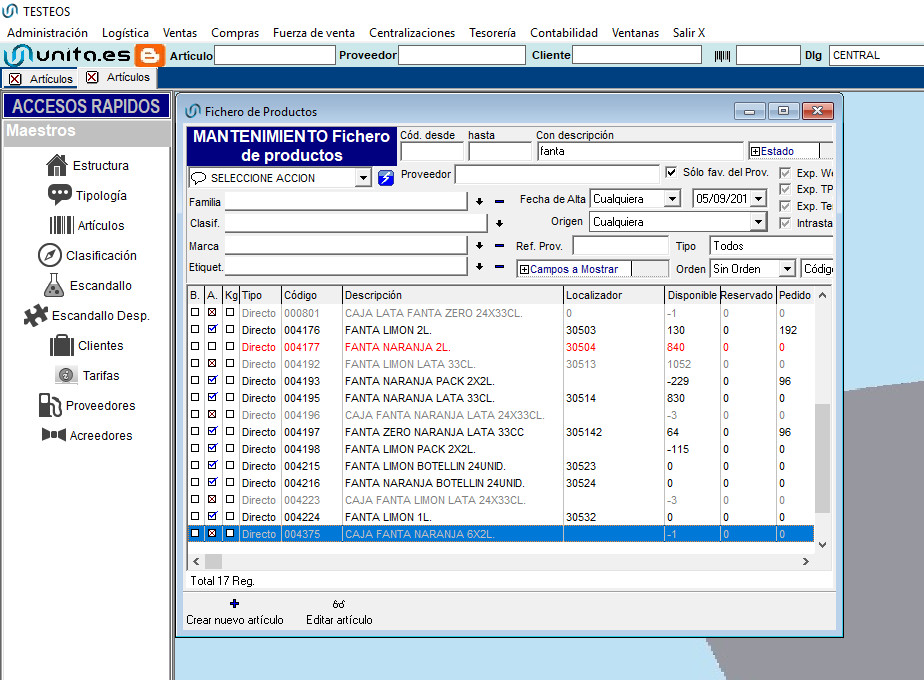Click the Con descripción field containing fanta
The width and height of the screenshot is (924, 680).
[640, 151]
